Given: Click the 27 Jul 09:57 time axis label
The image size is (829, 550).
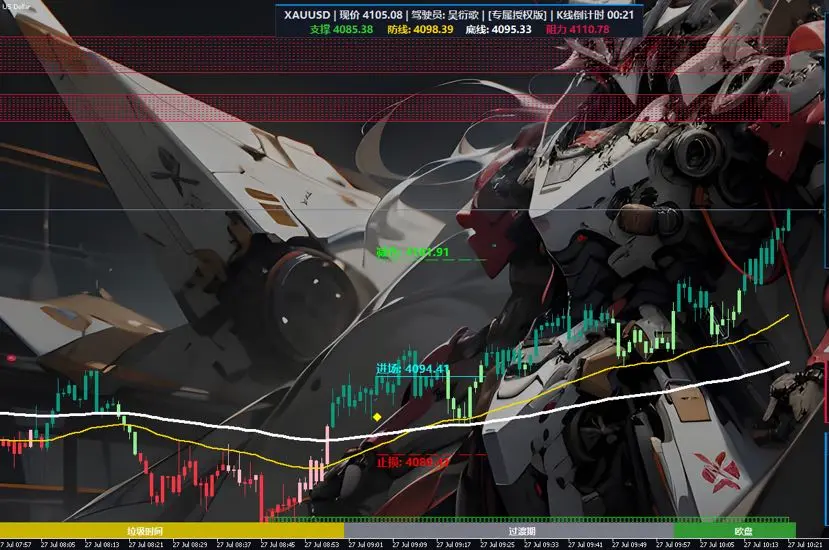Looking at the screenshot, I should (x=673, y=544).
